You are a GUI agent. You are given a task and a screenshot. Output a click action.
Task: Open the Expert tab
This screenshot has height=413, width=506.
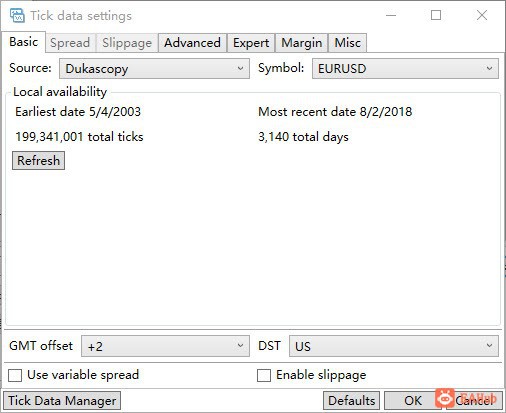251,43
